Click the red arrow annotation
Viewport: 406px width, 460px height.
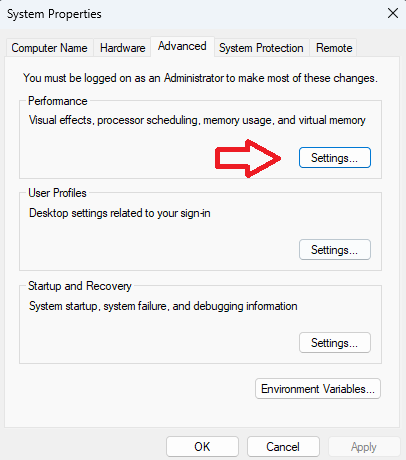(248, 158)
